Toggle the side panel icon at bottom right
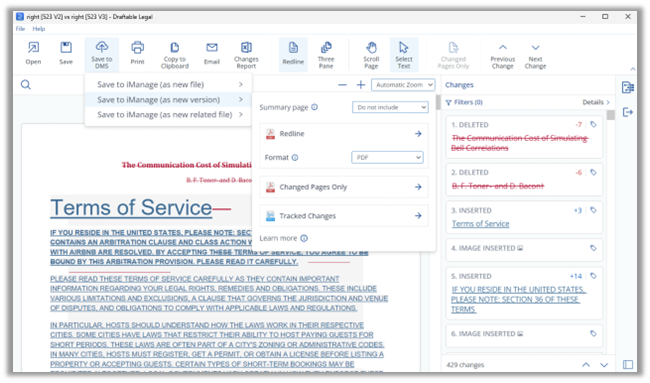The width and height of the screenshot is (650, 383). click(x=628, y=364)
